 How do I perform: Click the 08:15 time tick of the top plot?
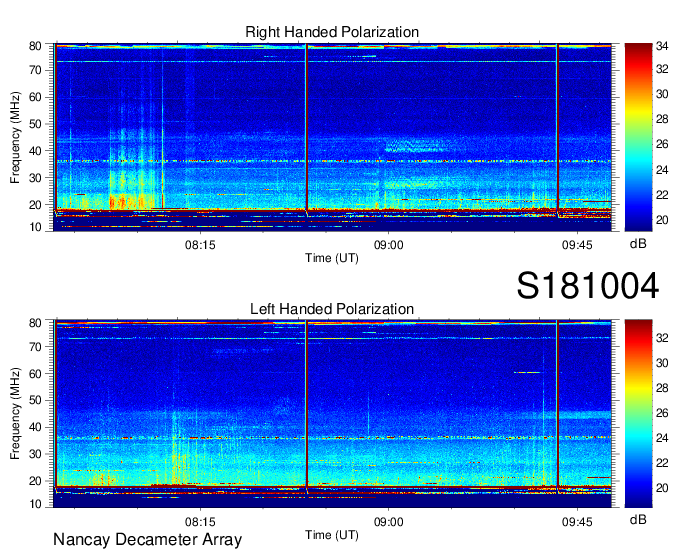[200, 245]
